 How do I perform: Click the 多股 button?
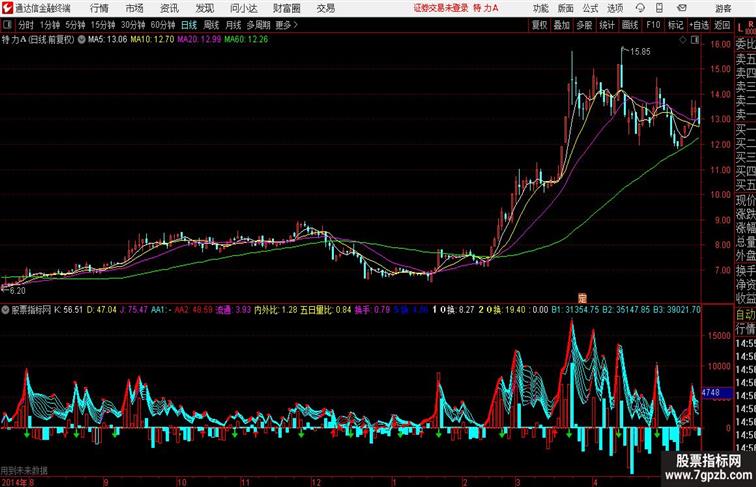click(x=584, y=25)
